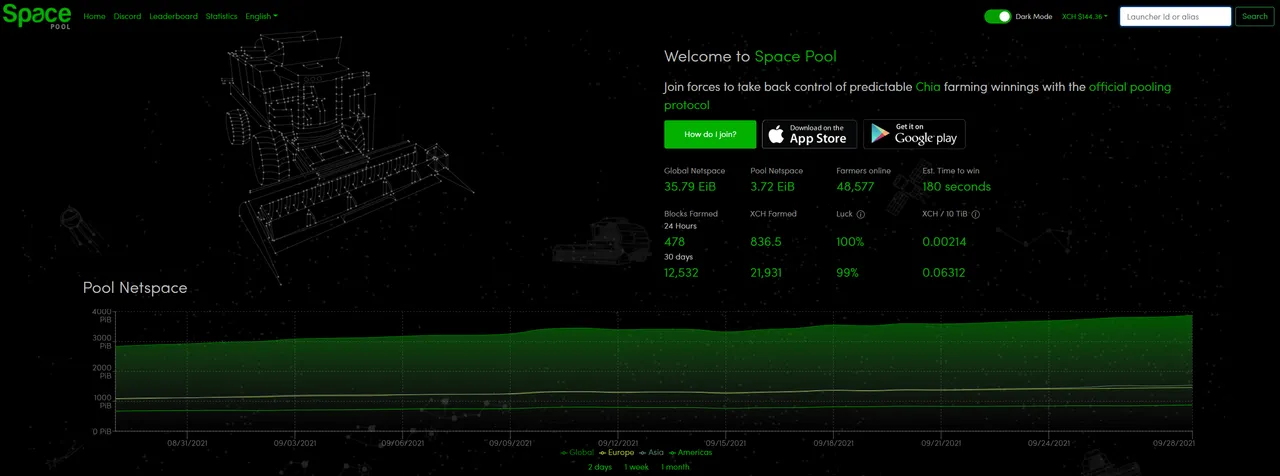Click the Space Pool logo

click(37, 16)
